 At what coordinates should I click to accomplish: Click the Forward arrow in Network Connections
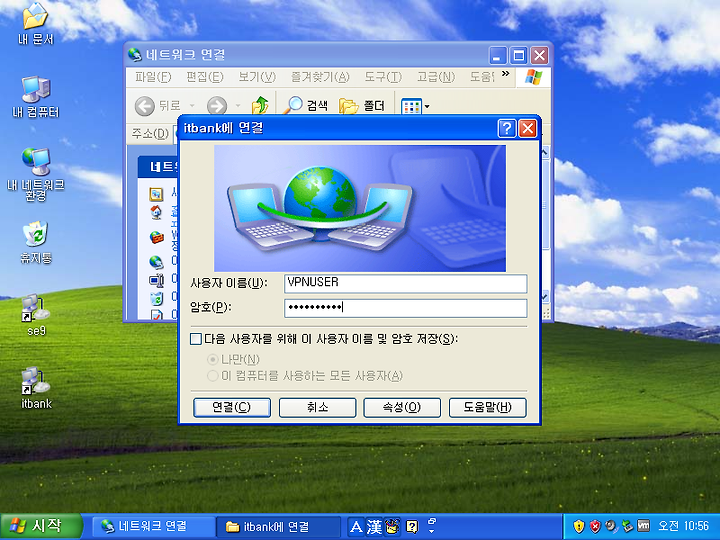pos(217,106)
